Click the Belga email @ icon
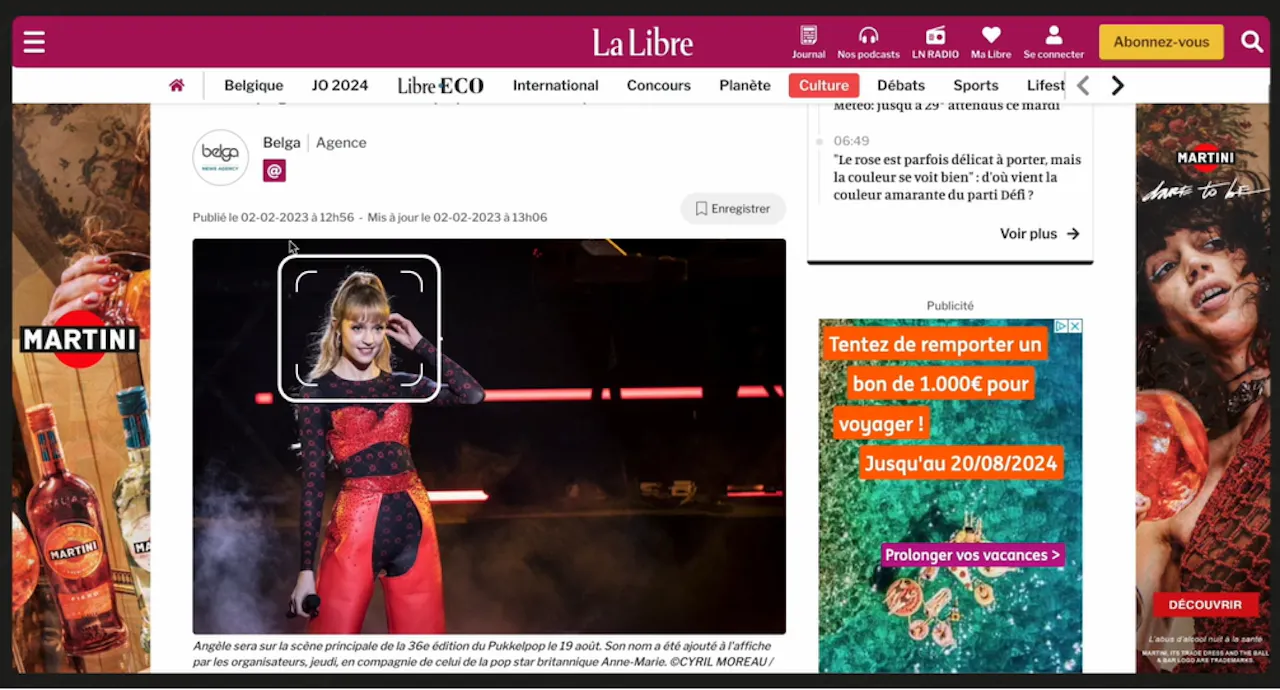 click(x=274, y=171)
